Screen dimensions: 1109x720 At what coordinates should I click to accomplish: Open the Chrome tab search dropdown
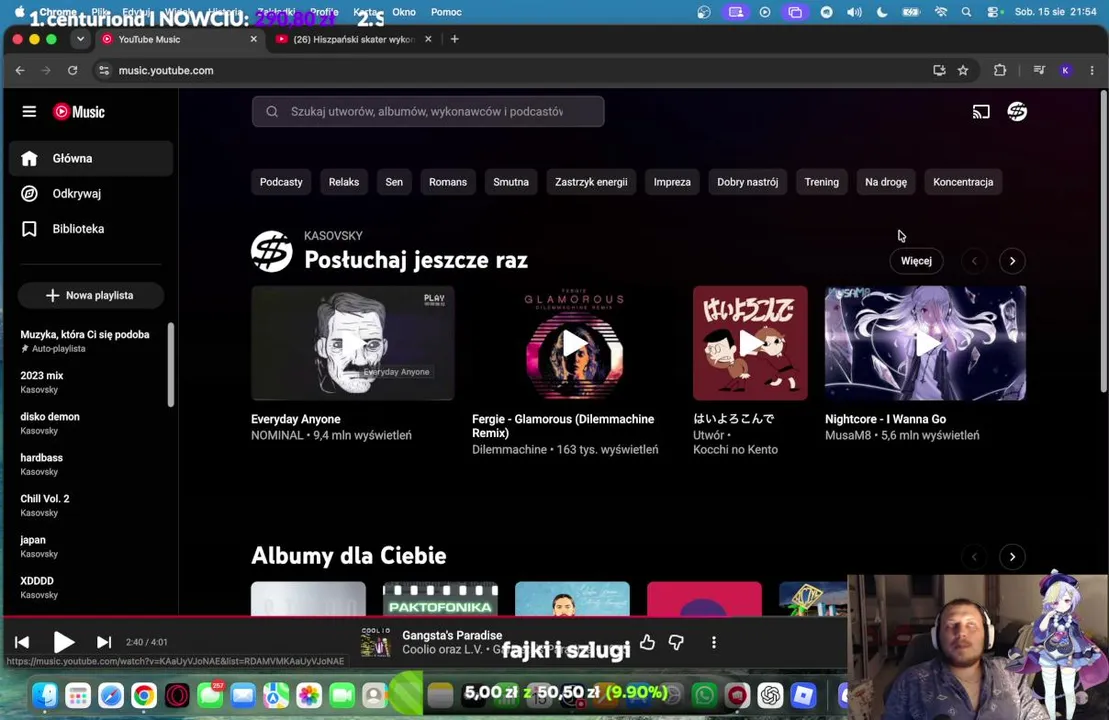pos(80,39)
